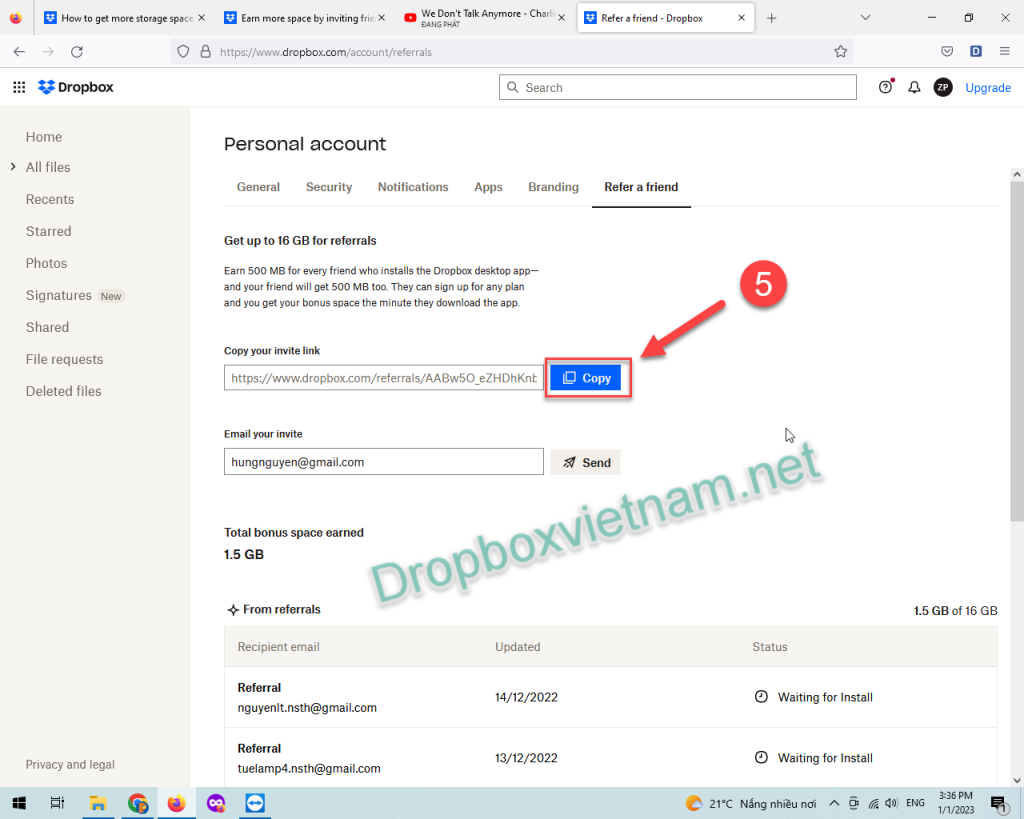Open the volume control in system tray
Viewport: 1024px width, 819px height.
(891, 803)
